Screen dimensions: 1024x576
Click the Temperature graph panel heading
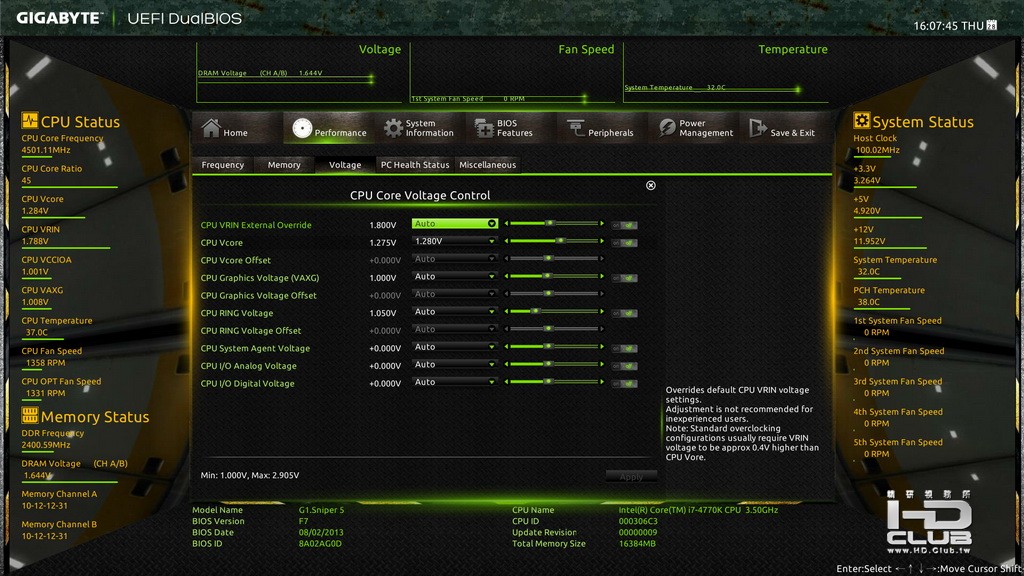click(793, 49)
